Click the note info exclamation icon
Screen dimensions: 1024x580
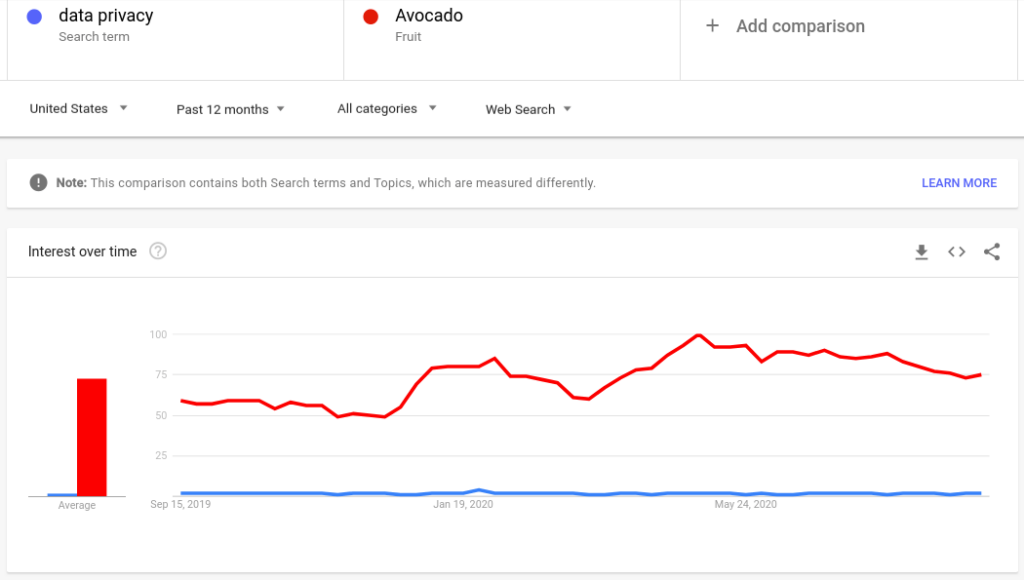pyautogui.click(x=38, y=183)
